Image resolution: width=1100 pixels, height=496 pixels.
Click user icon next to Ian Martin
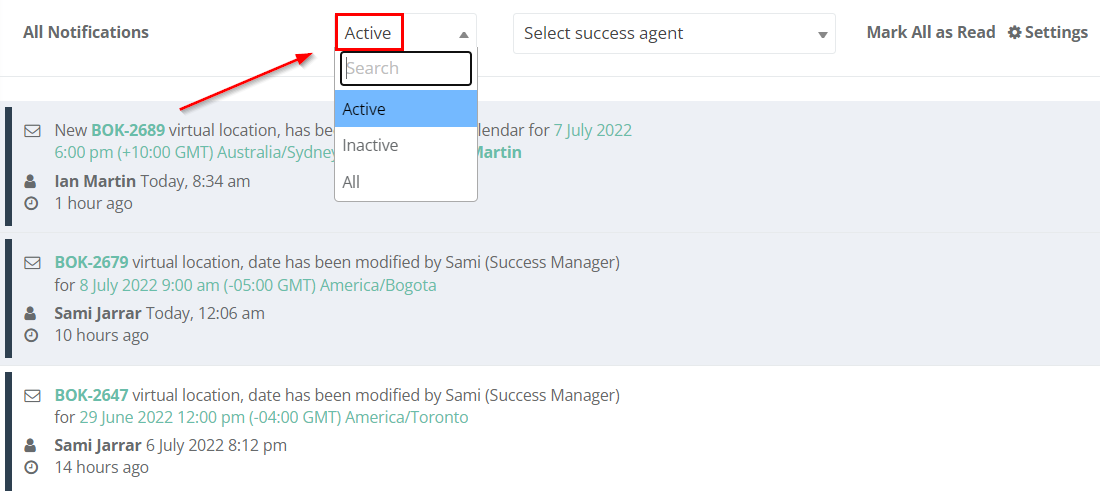(x=30, y=182)
